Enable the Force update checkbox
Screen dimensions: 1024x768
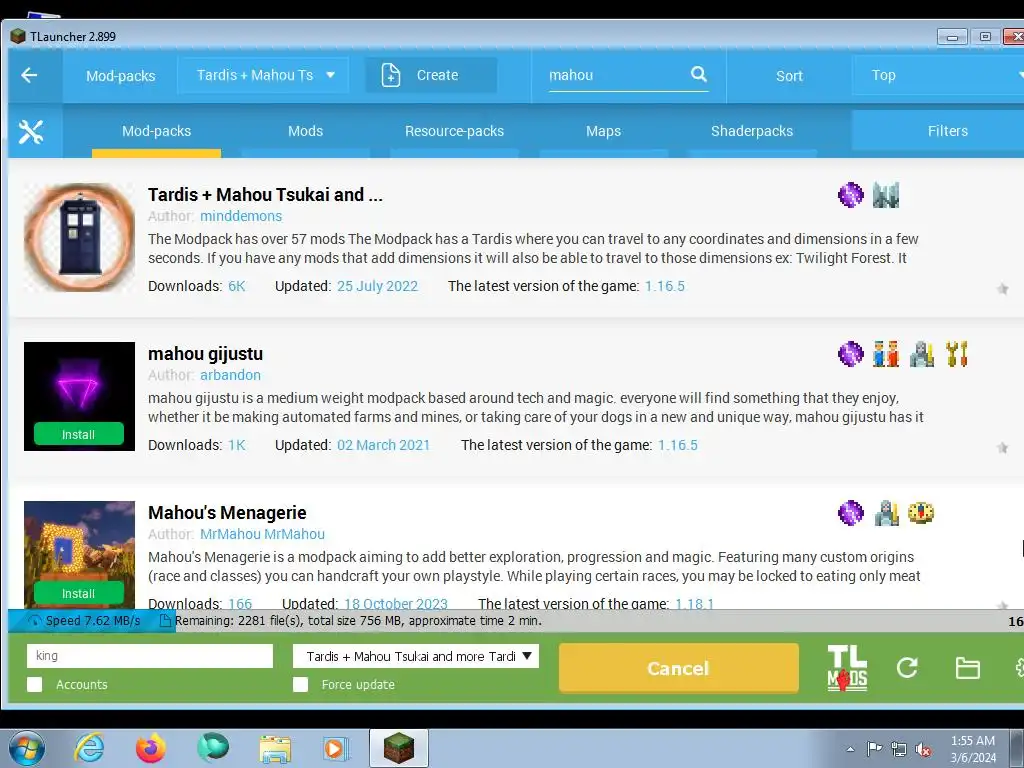pyautogui.click(x=300, y=684)
